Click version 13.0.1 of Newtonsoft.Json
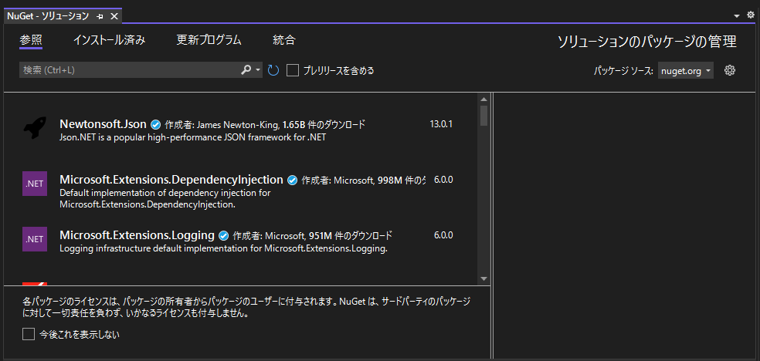760x361 pixels. click(x=441, y=124)
